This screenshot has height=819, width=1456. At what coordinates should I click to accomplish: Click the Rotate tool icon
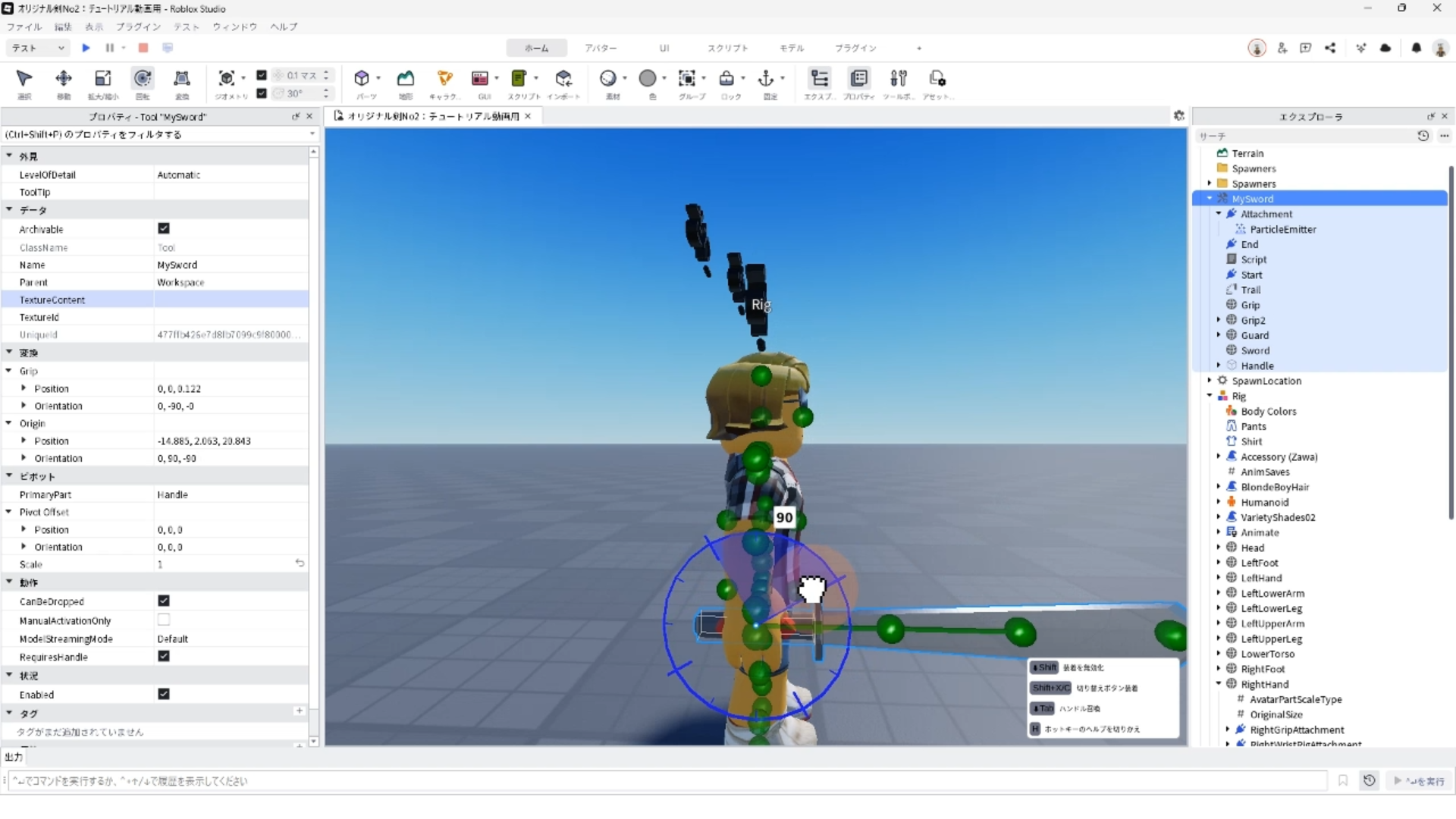click(143, 79)
